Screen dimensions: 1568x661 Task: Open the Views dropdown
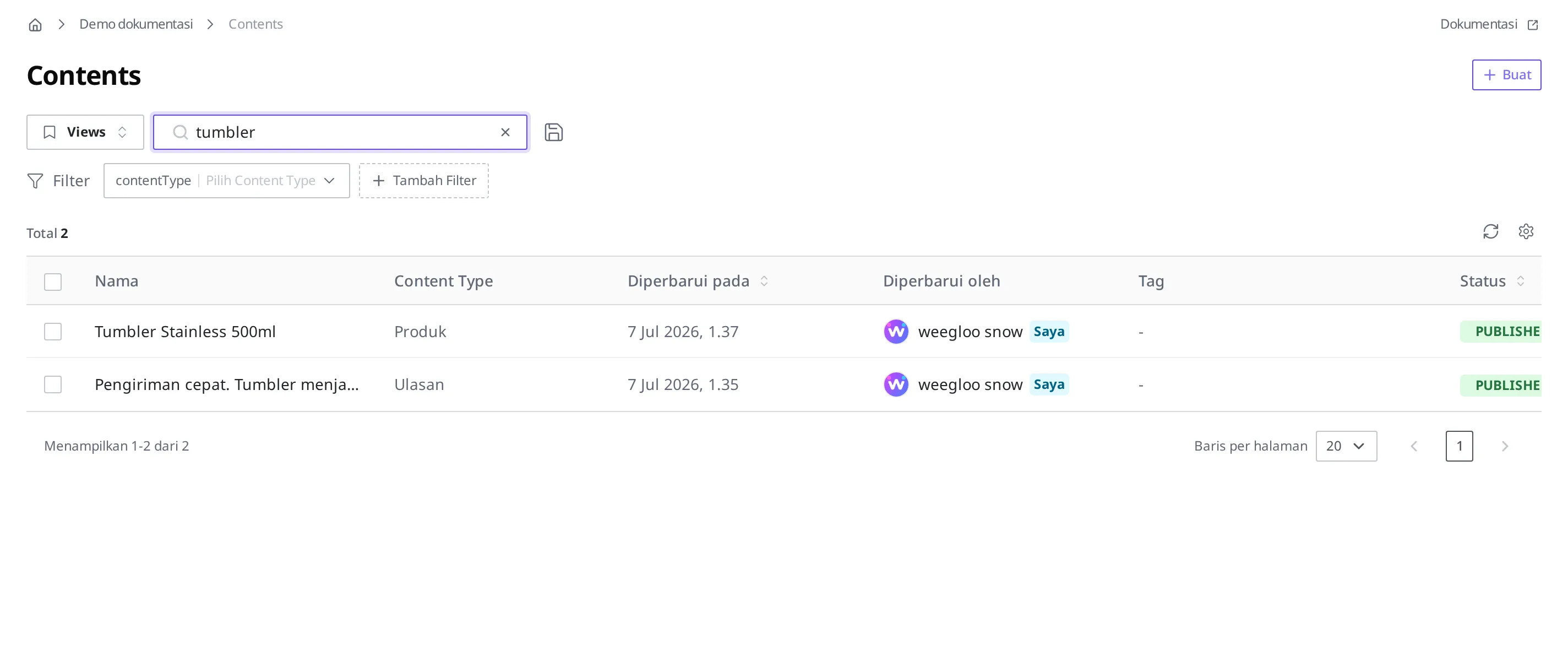click(x=85, y=132)
